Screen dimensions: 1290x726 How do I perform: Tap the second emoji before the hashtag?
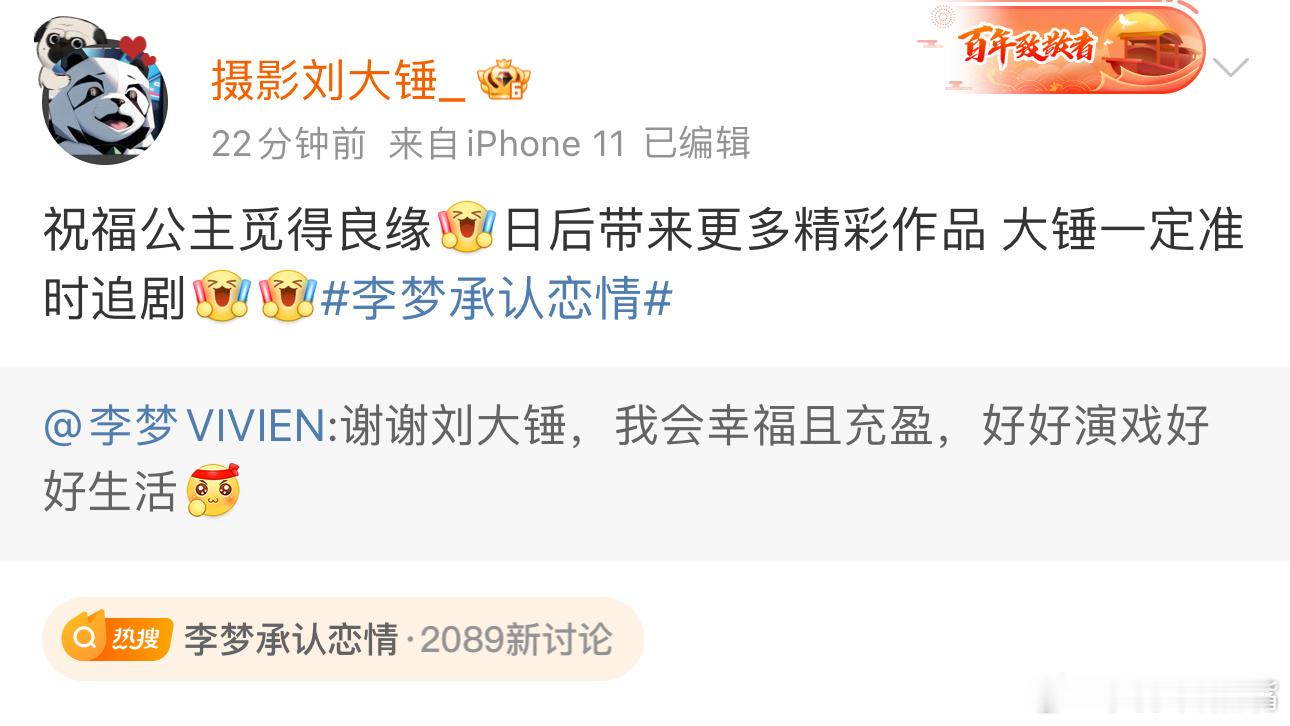[x=288, y=297]
